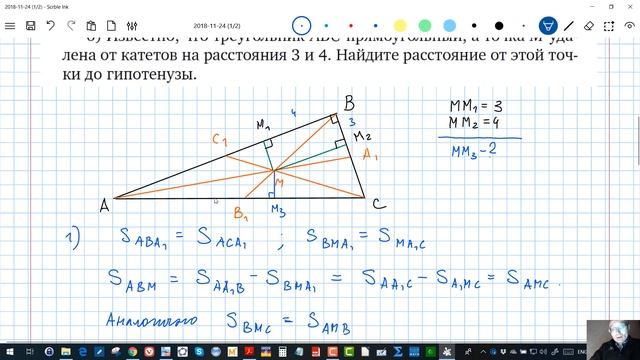Open Vivaldi browser from the taskbar
This screenshot has height=360, width=640.
click(x=149, y=352)
